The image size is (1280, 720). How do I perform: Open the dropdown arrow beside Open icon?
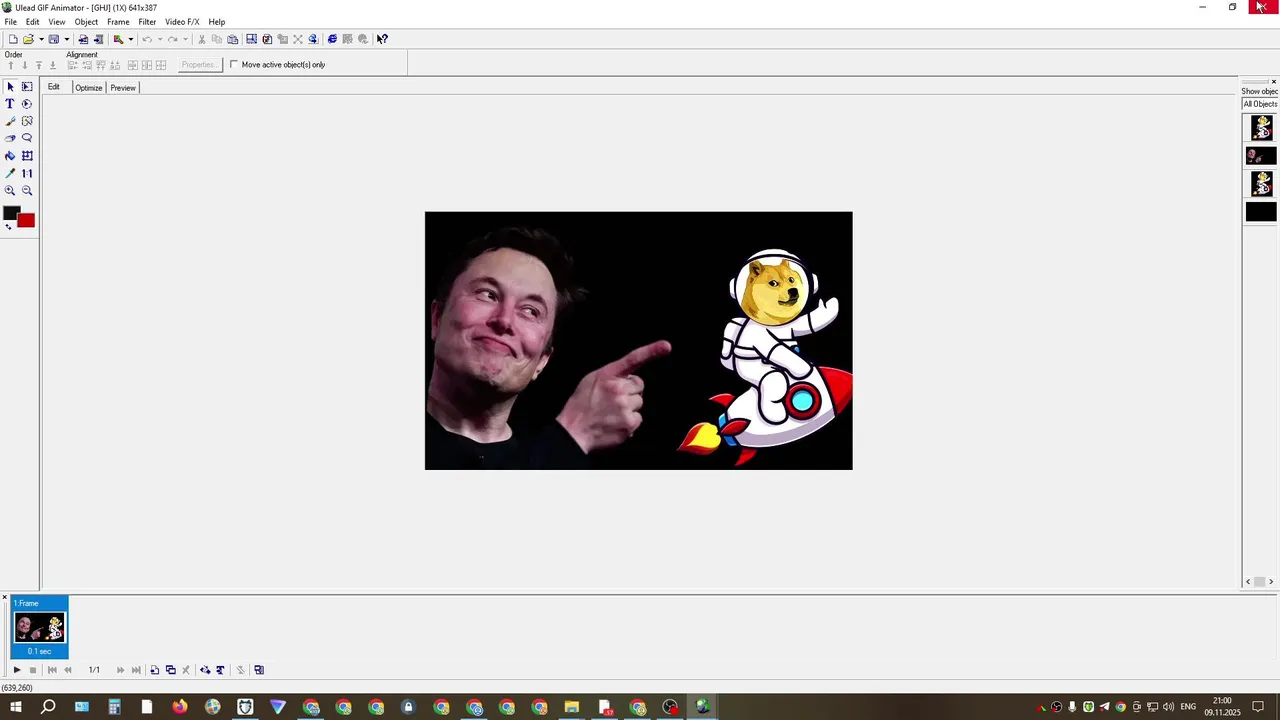coord(41,39)
